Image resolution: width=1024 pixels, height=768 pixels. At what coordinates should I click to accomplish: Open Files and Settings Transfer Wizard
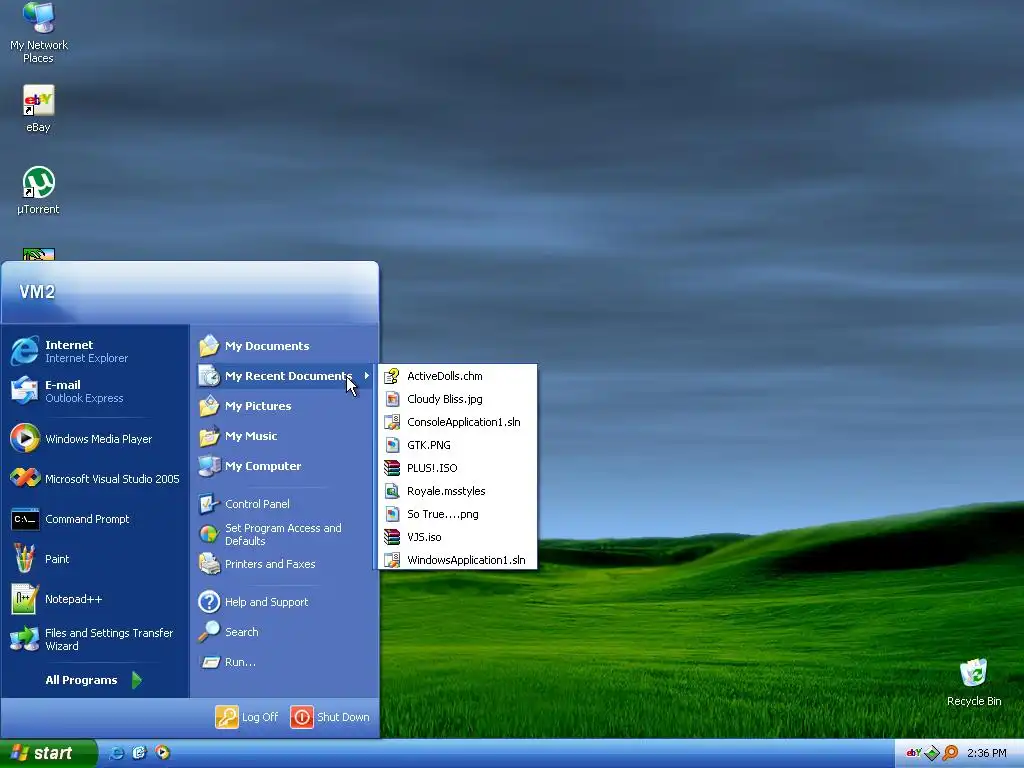coord(95,639)
